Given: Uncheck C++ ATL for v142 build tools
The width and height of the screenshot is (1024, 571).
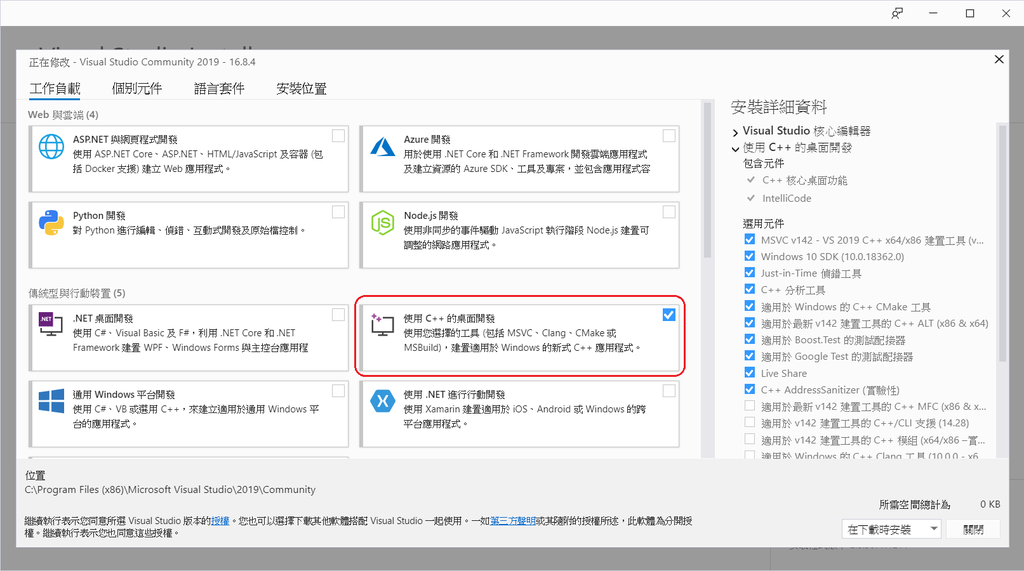Looking at the screenshot, I should tap(750, 322).
